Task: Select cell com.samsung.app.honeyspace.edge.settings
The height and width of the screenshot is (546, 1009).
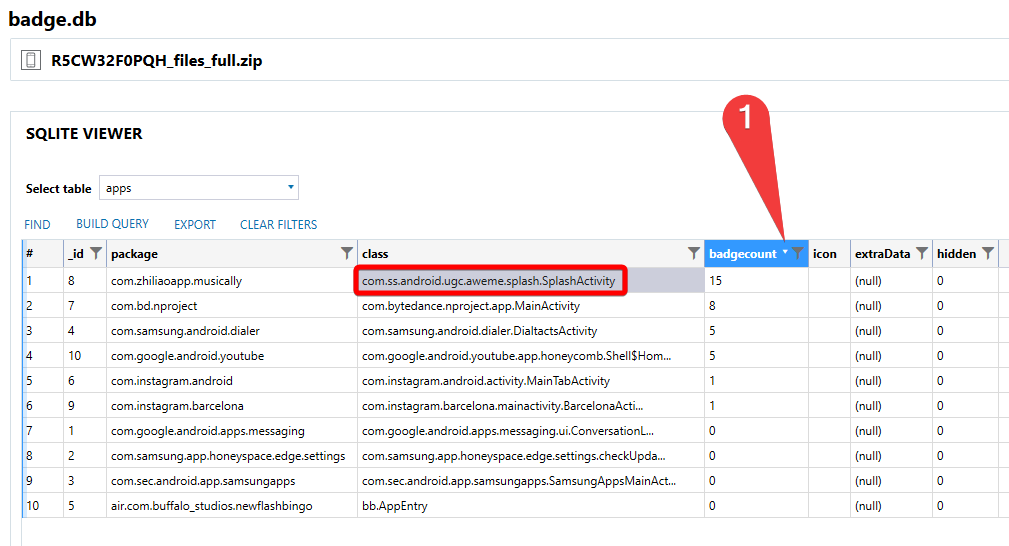Action: [232, 456]
